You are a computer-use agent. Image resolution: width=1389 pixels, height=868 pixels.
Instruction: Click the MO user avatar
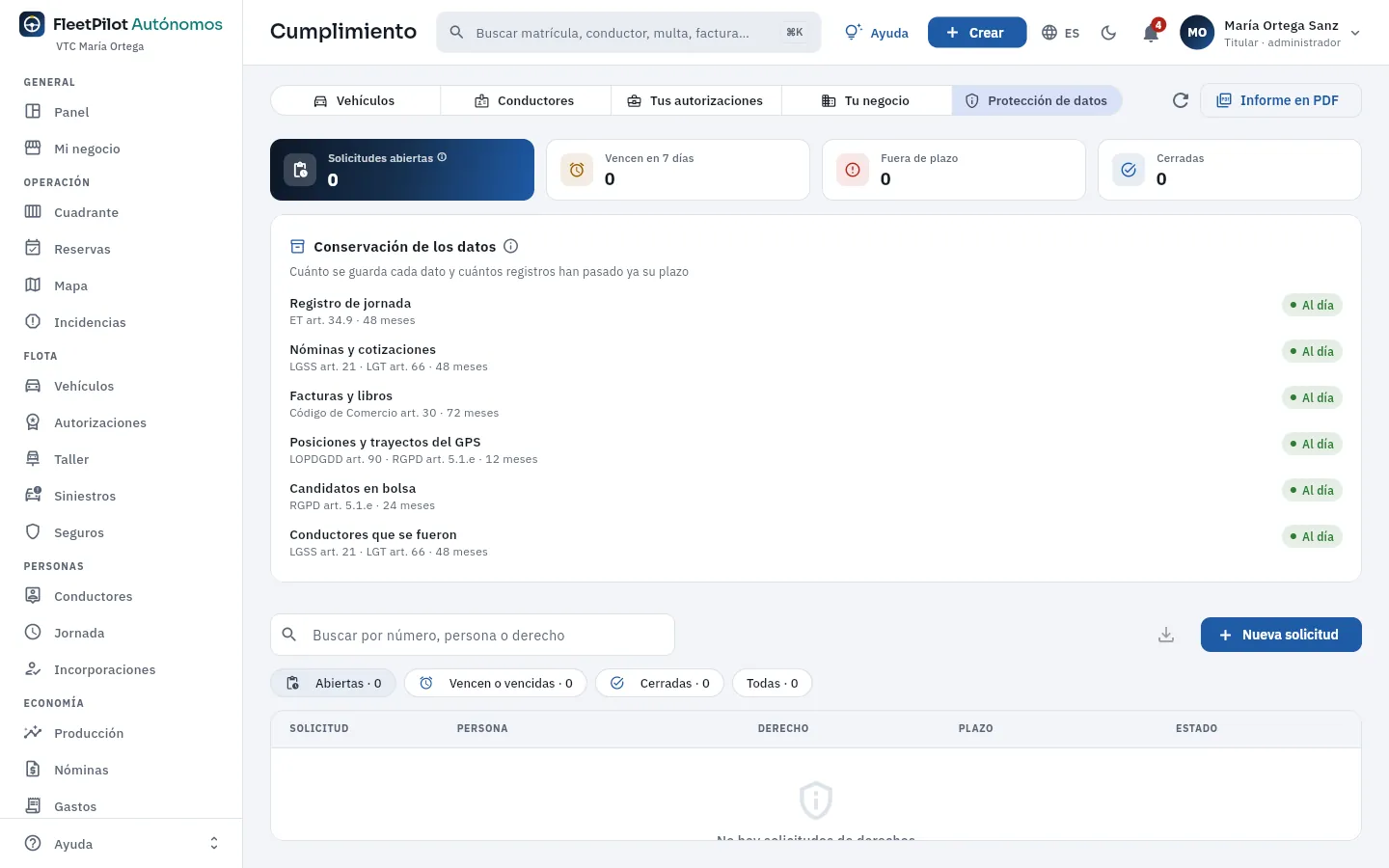click(x=1197, y=33)
